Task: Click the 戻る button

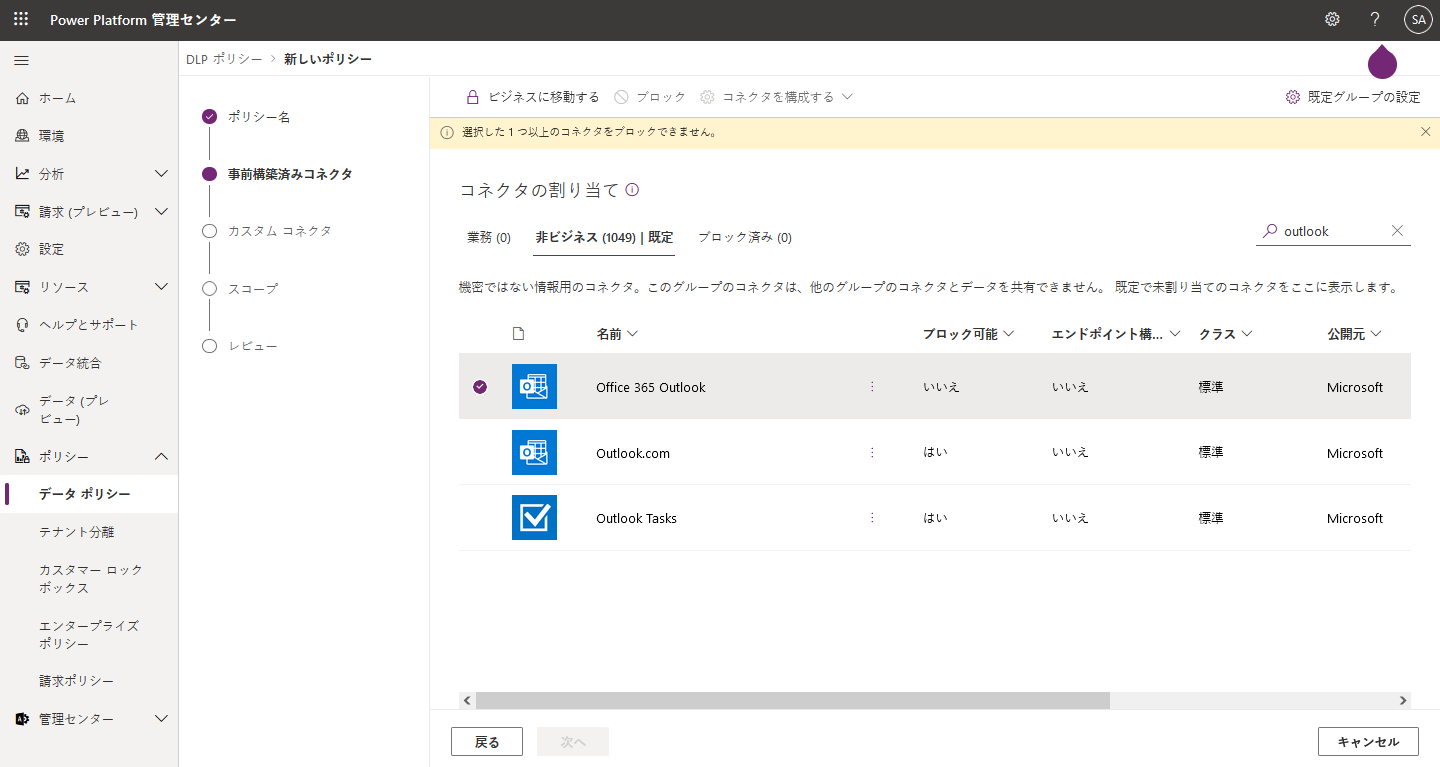Action: (x=487, y=742)
